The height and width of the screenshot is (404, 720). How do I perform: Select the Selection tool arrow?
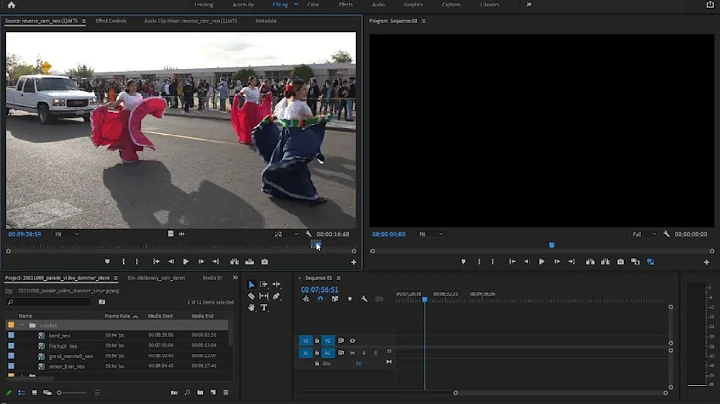(251, 285)
